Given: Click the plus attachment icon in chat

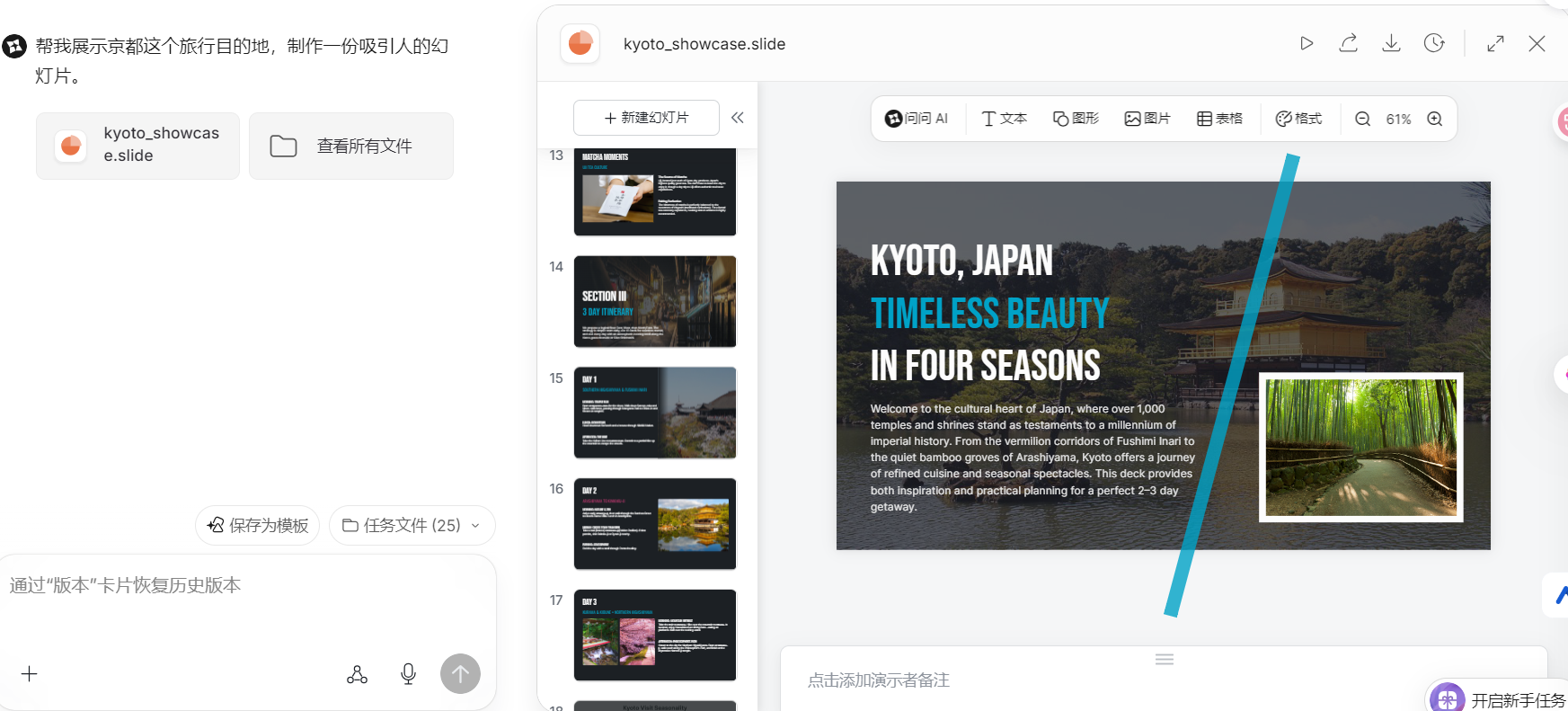Looking at the screenshot, I should (x=30, y=674).
